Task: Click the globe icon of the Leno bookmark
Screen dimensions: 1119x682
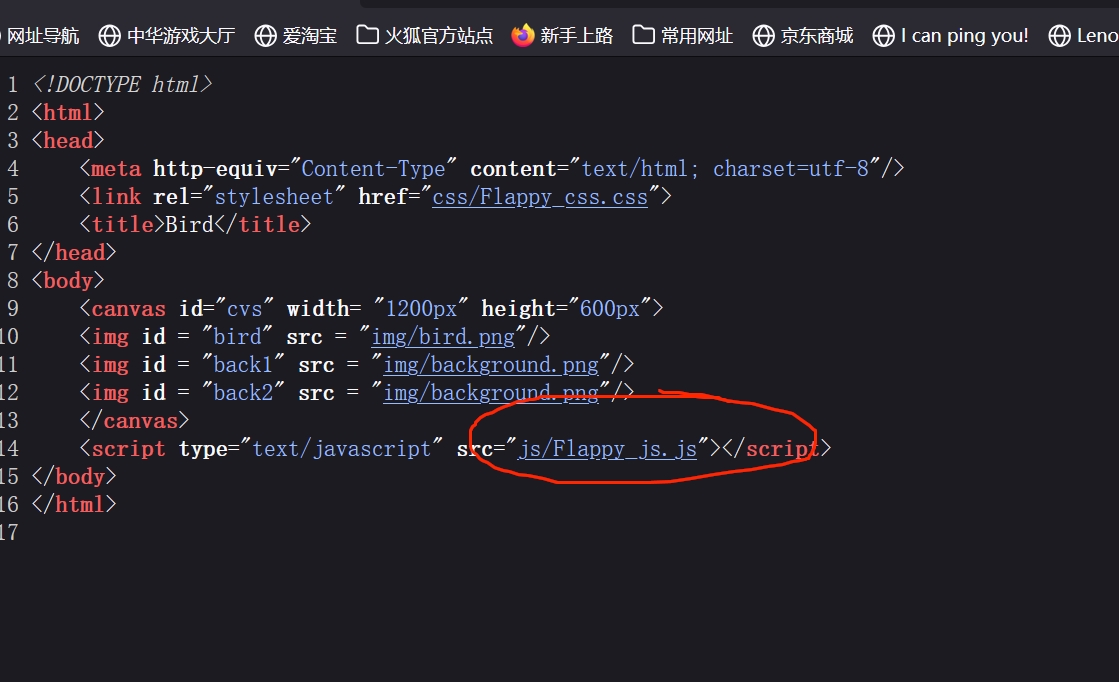Action: pos(1059,36)
